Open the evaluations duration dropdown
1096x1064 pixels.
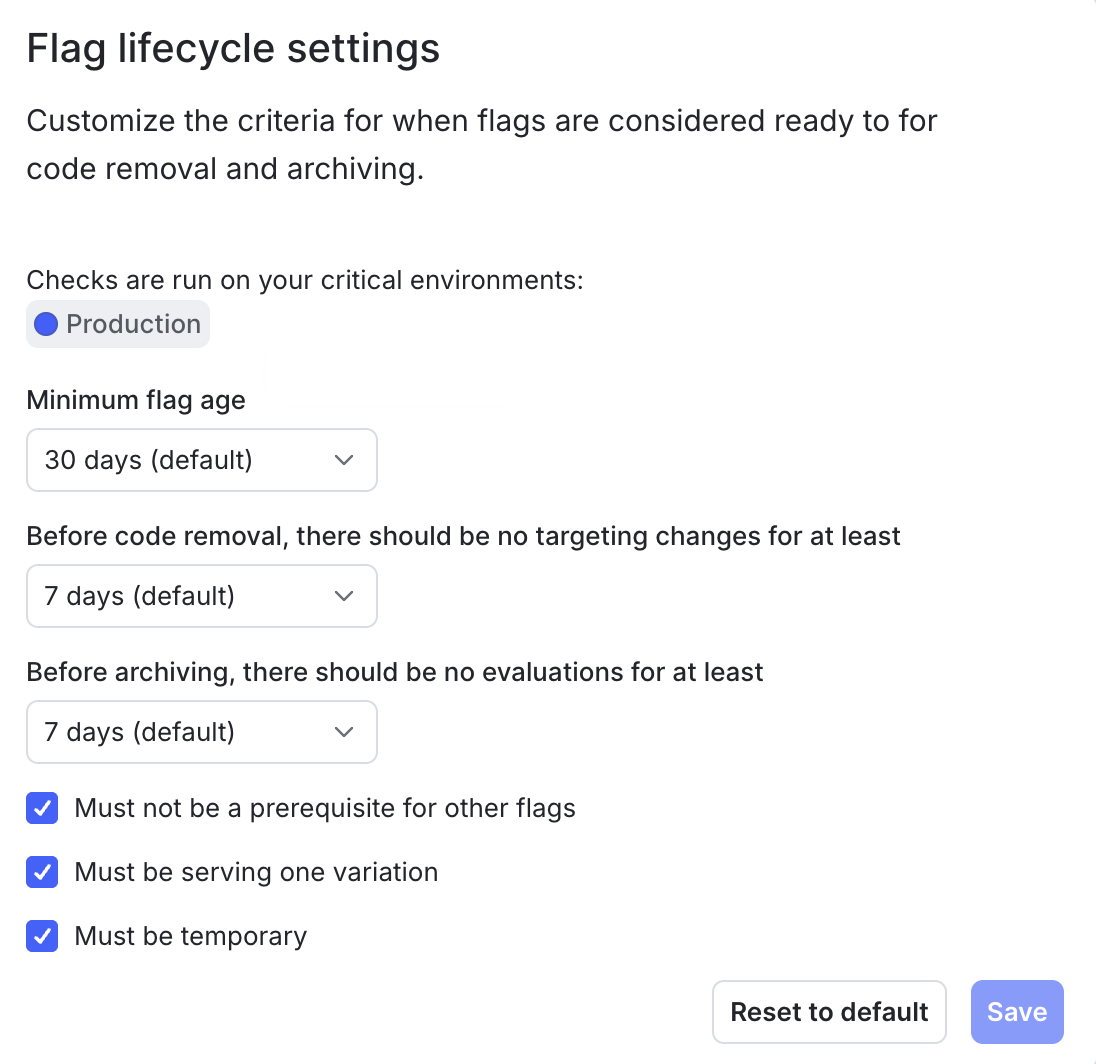point(200,732)
